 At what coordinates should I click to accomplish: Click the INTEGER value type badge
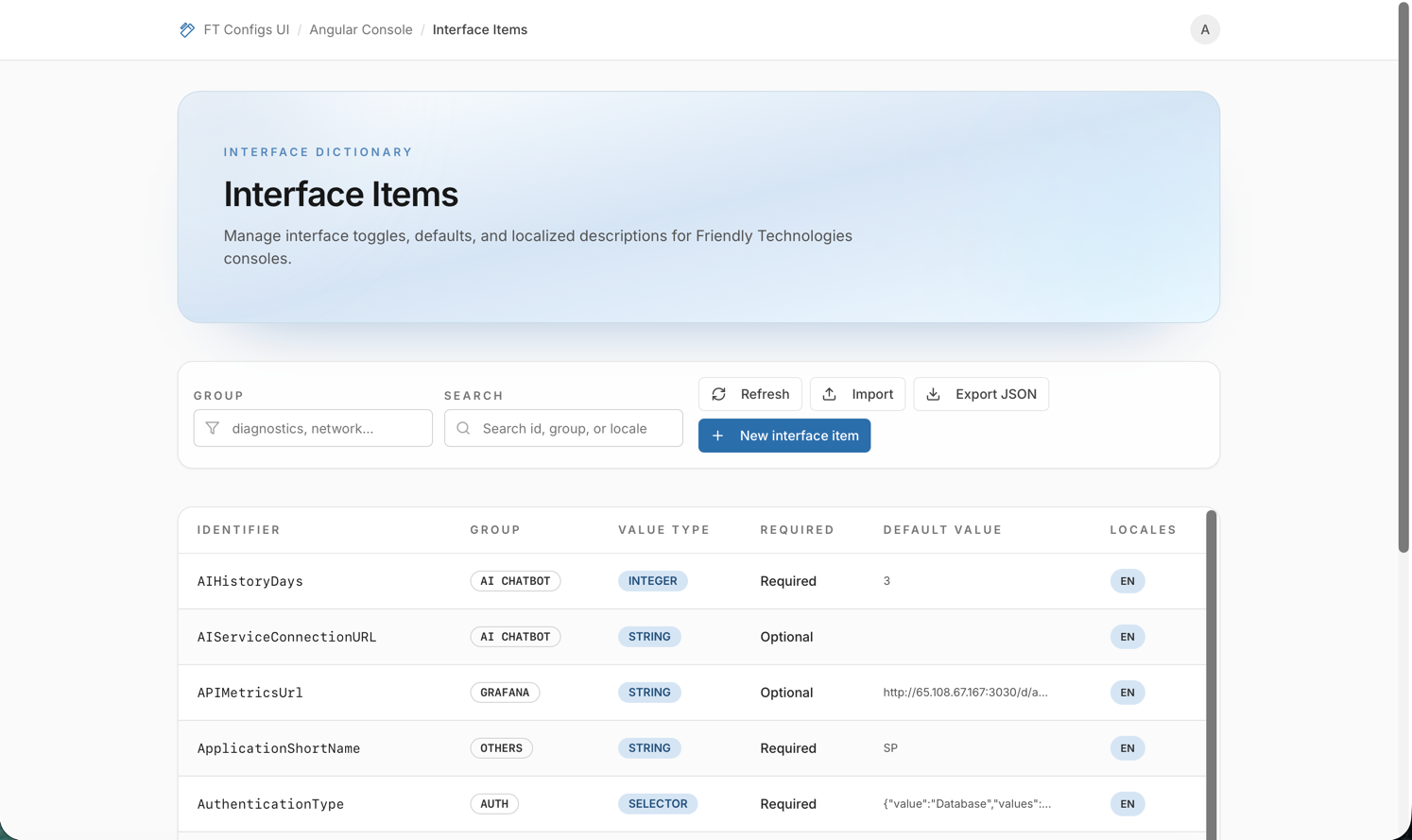653,581
